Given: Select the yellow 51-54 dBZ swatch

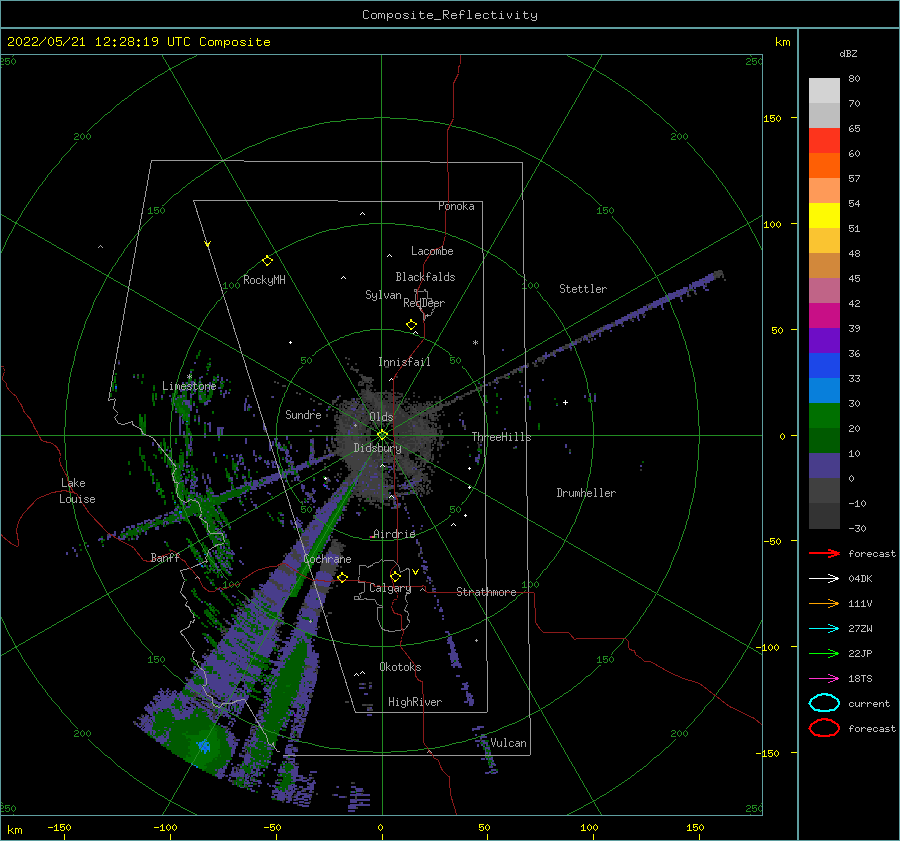Looking at the screenshot, I should click(824, 216).
